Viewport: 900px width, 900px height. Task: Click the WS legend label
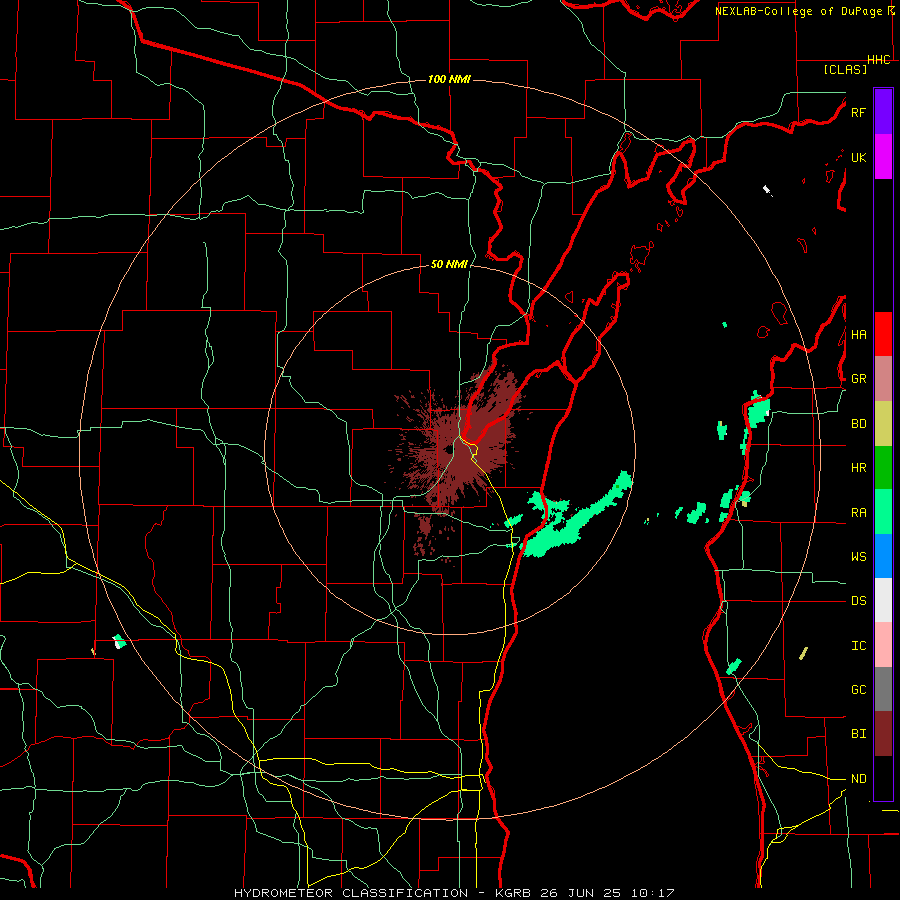858,557
